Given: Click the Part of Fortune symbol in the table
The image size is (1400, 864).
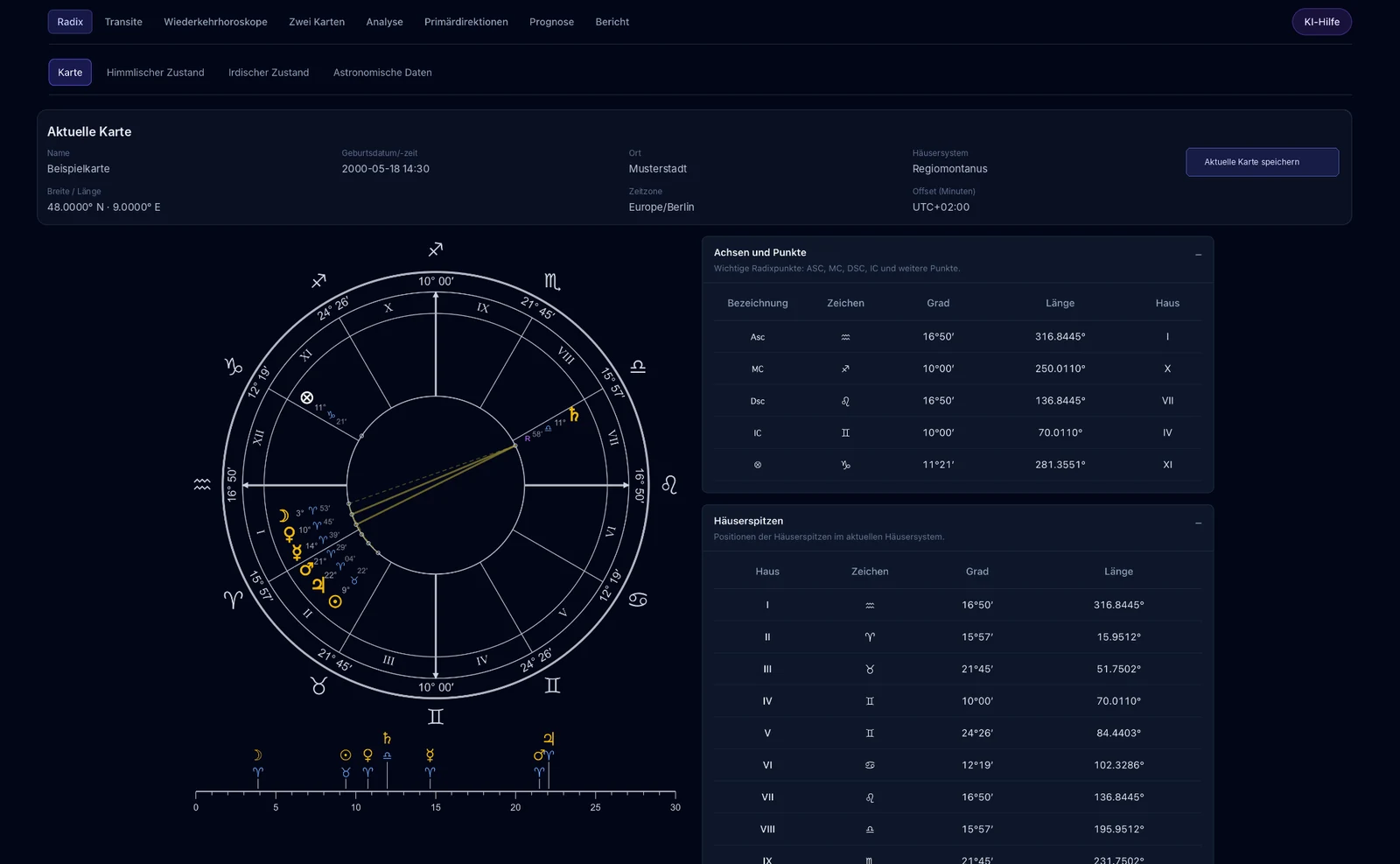Looking at the screenshot, I should 758,465.
